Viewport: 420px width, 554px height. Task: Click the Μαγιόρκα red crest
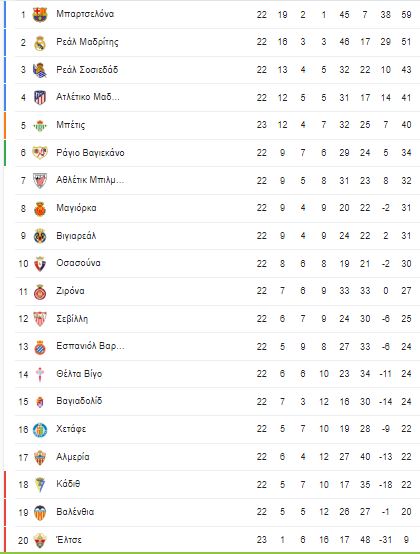click(x=40, y=208)
